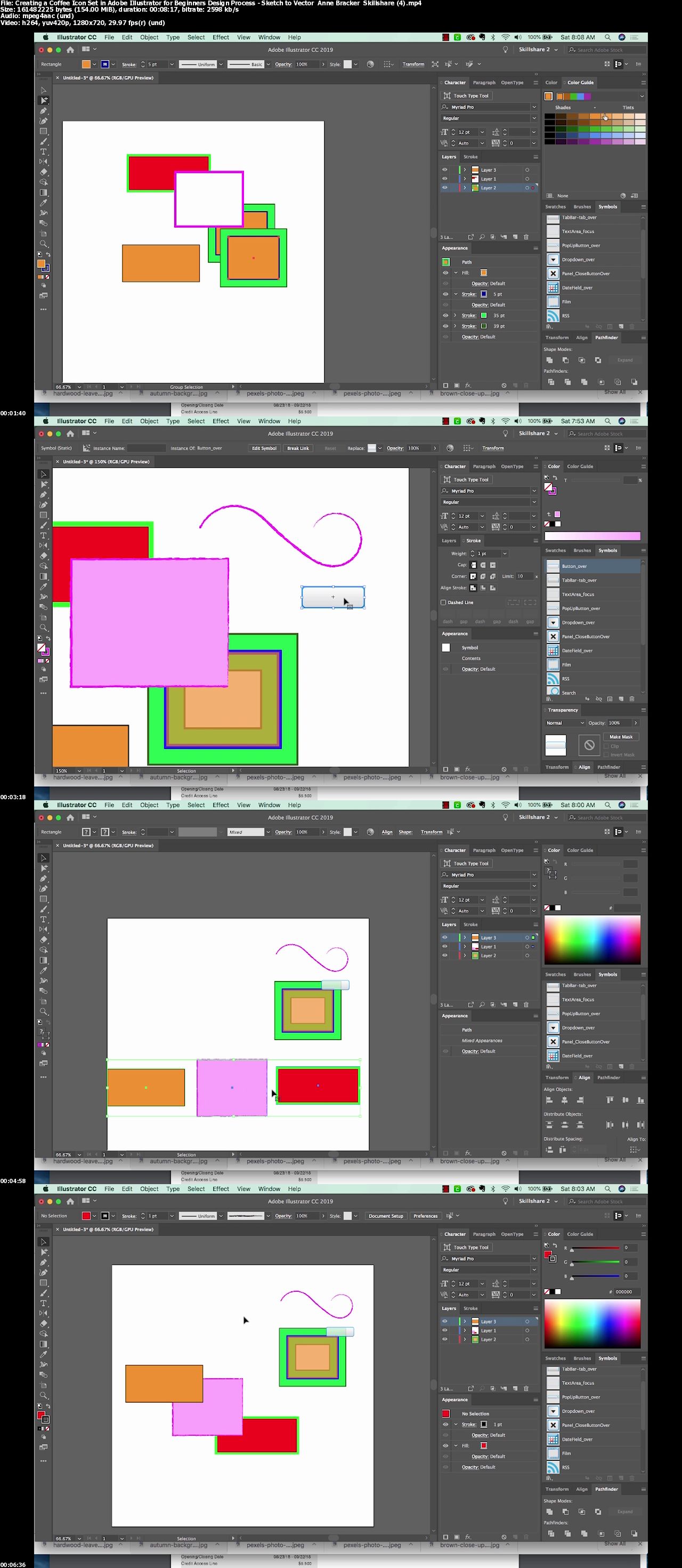Expand Layer 2 row in the 8:08 AM frame
The width and height of the screenshot is (682, 1568).
tap(465, 188)
